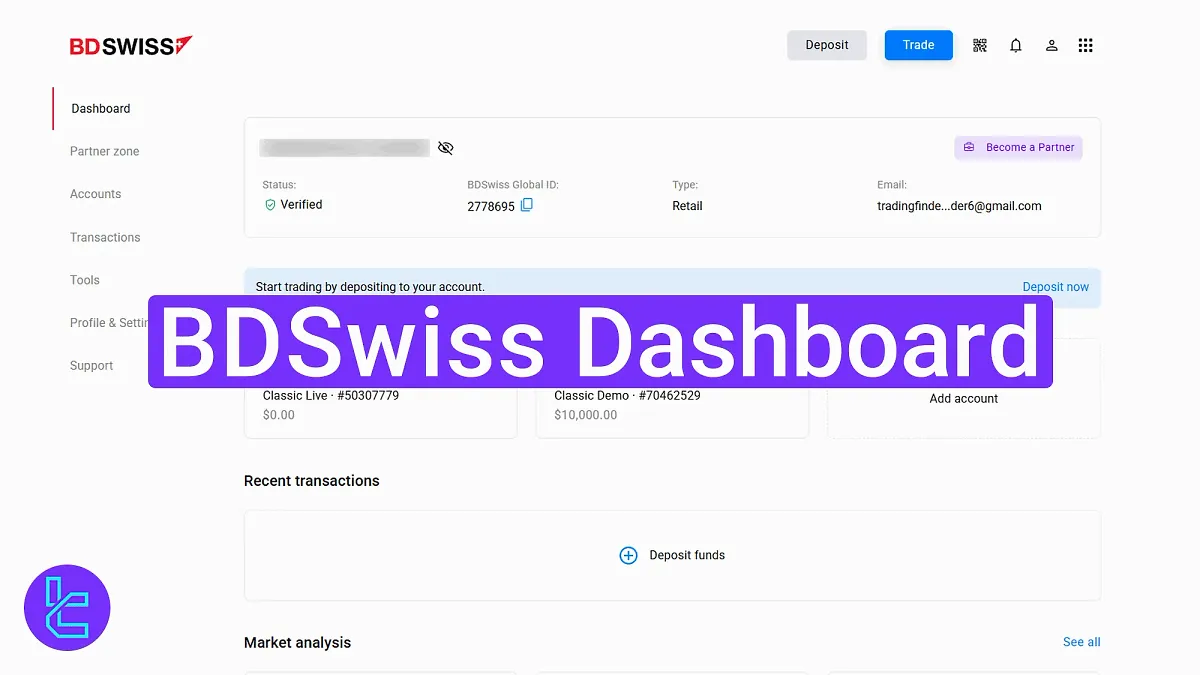The height and width of the screenshot is (675, 1200).
Task: Open the profile person icon
Action: (1051, 45)
